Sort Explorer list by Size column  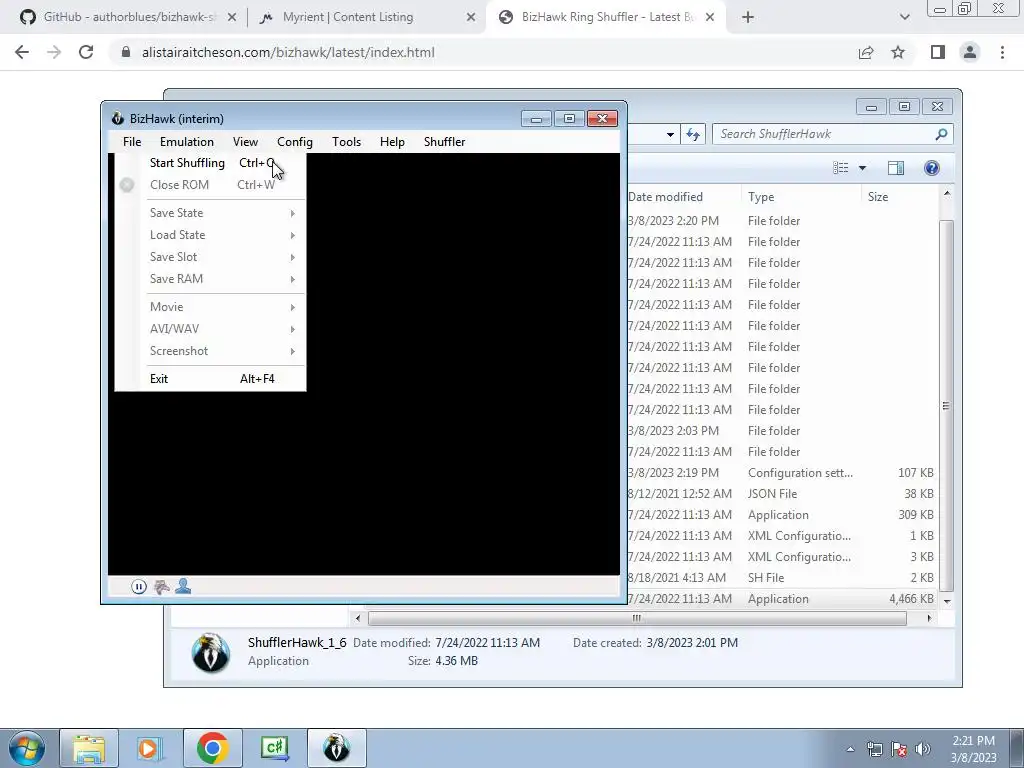pos(900,197)
